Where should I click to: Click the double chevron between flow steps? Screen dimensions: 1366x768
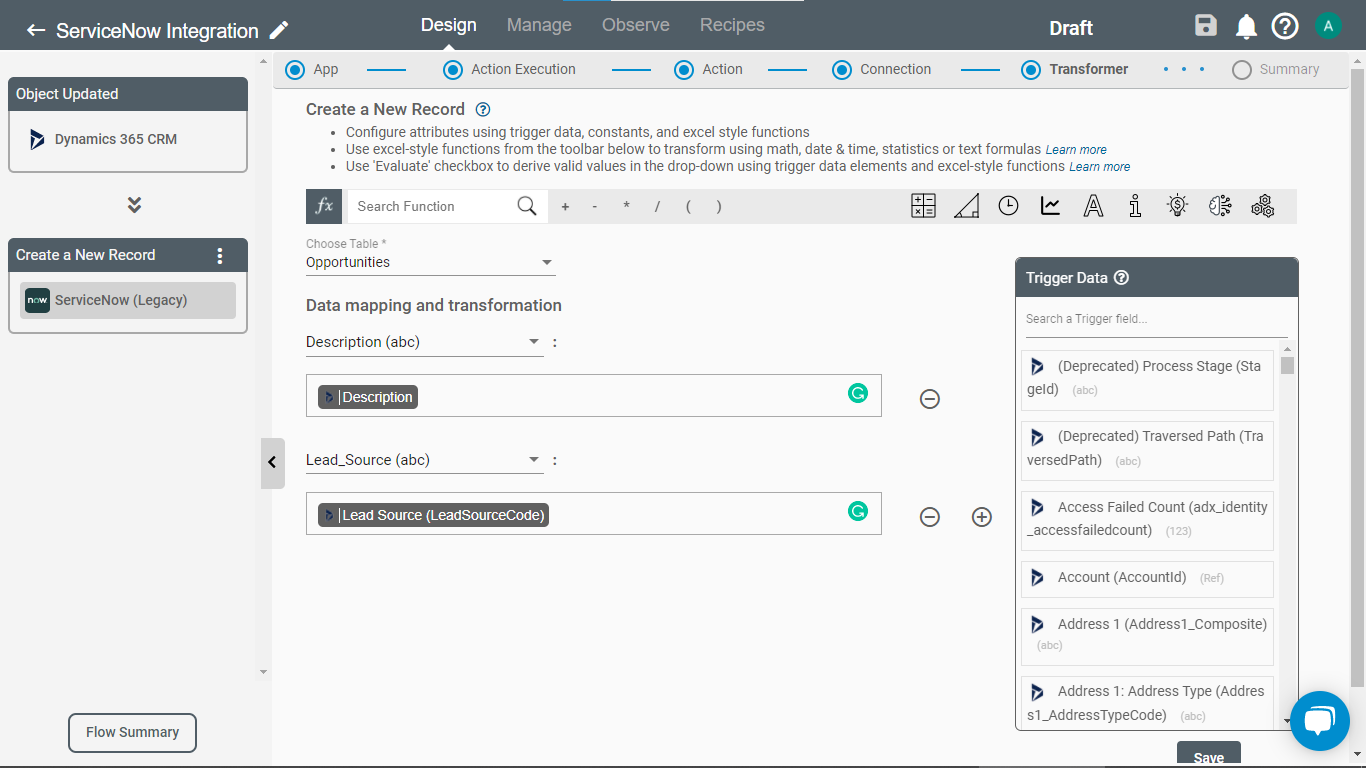point(134,205)
